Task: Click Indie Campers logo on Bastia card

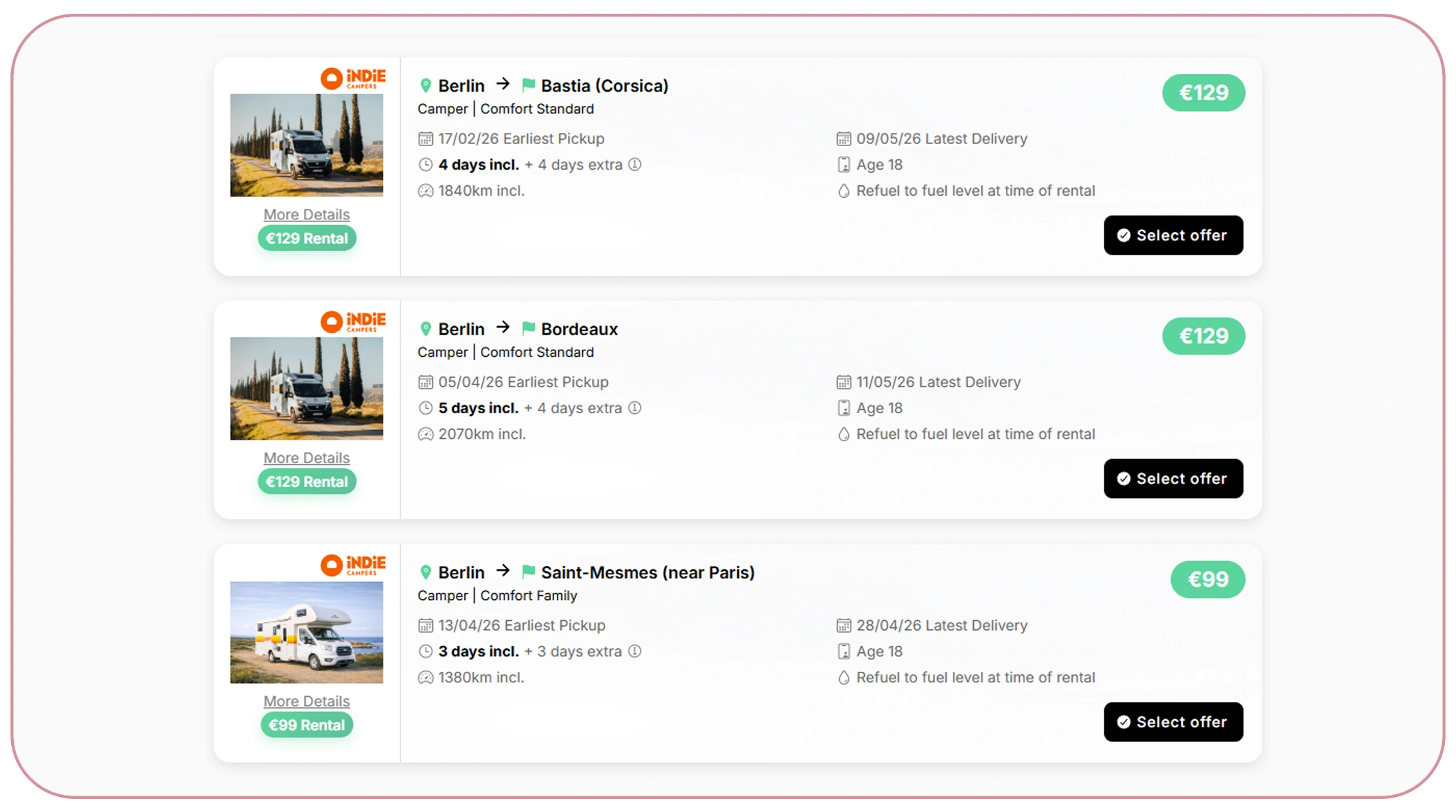Action: point(353,78)
